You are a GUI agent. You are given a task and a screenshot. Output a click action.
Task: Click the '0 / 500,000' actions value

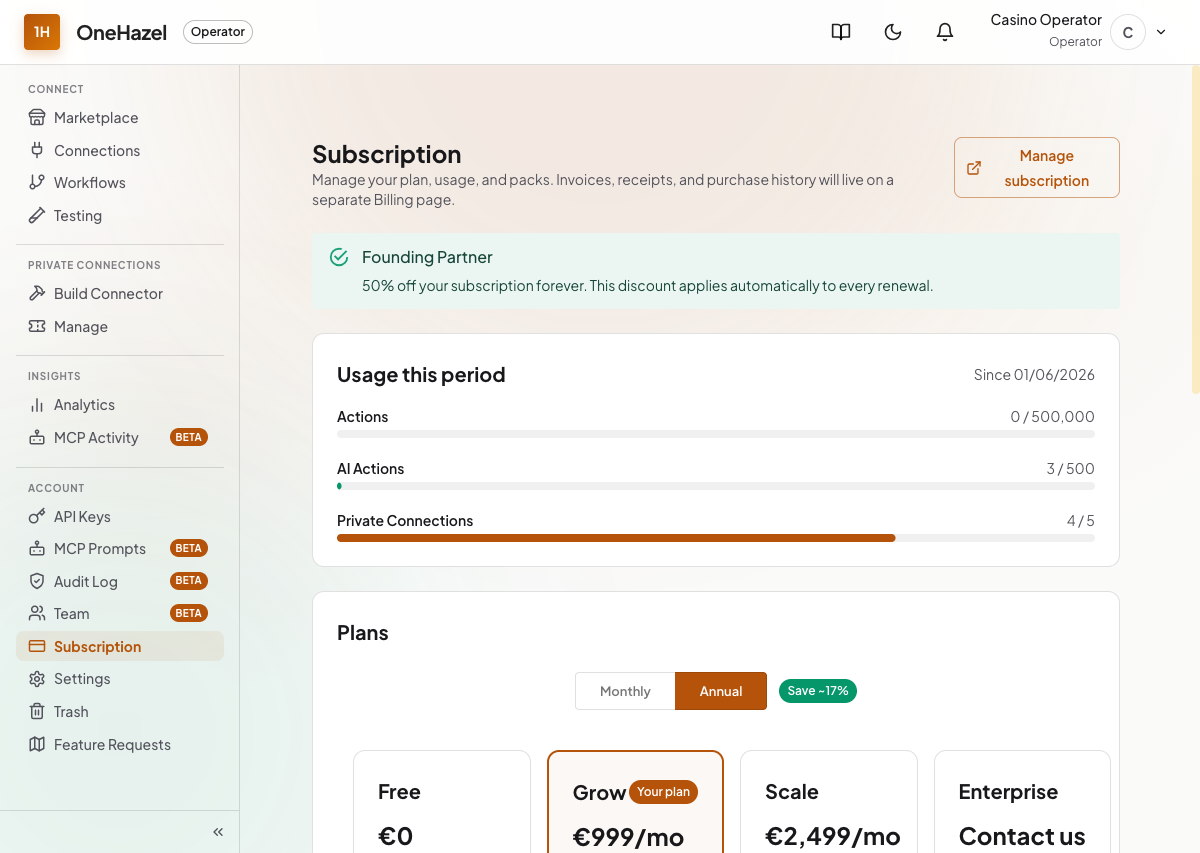point(1052,417)
